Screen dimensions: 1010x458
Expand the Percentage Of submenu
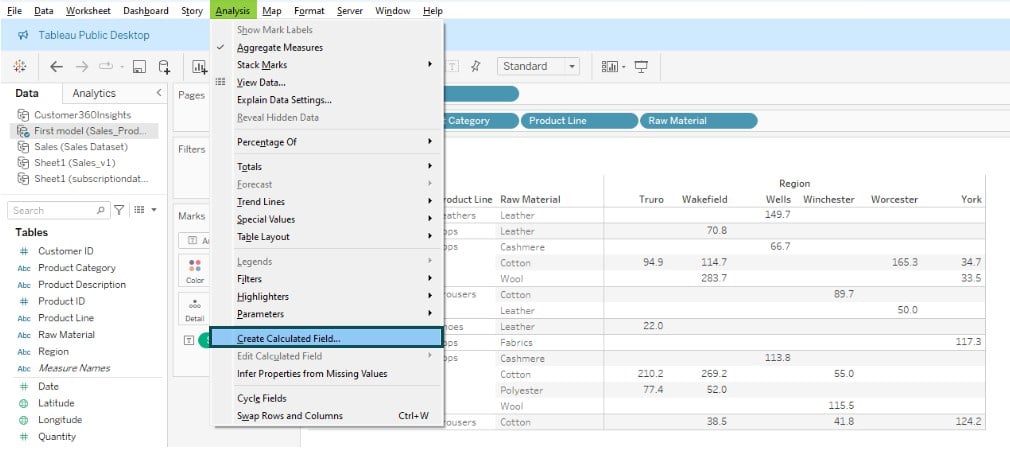click(x=327, y=142)
